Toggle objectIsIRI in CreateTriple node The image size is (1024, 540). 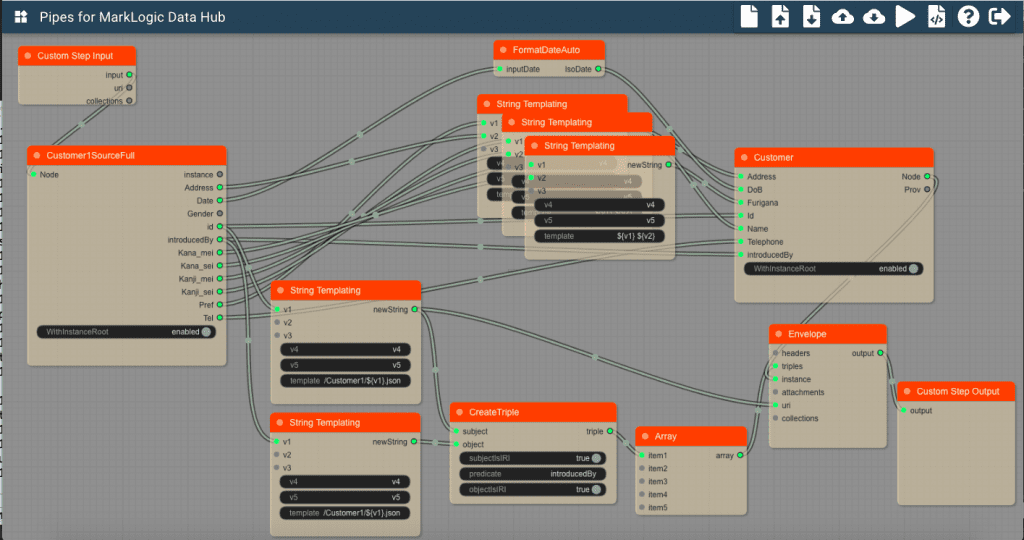click(x=597, y=489)
